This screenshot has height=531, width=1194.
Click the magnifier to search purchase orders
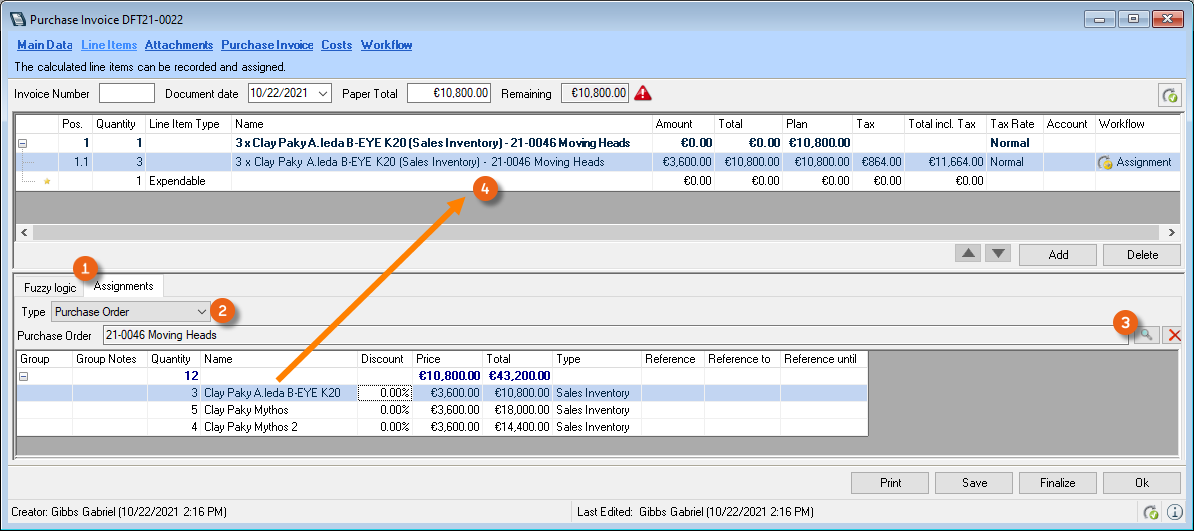pos(1146,335)
